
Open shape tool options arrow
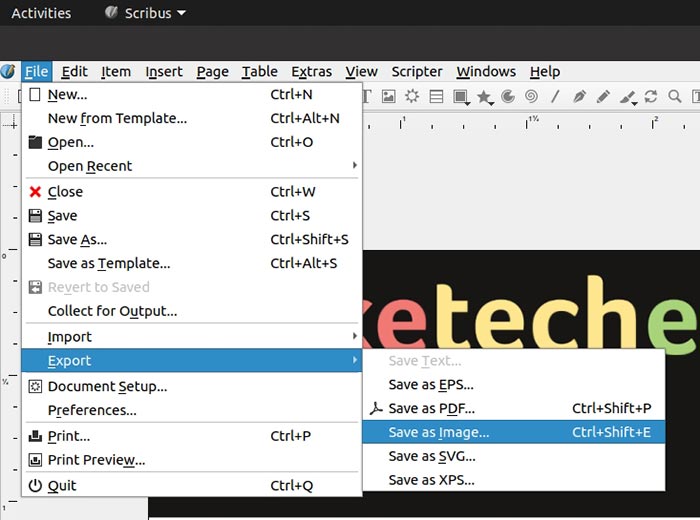coord(467,104)
